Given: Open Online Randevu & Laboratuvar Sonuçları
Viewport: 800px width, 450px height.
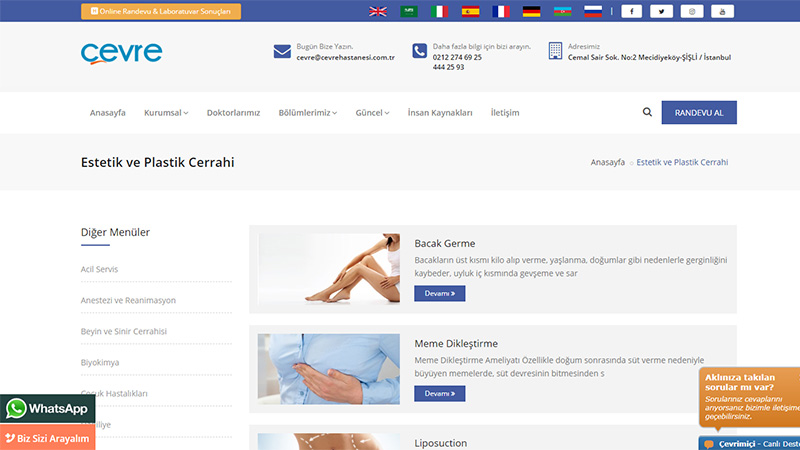Looking at the screenshot, I should tap(161, 11).
